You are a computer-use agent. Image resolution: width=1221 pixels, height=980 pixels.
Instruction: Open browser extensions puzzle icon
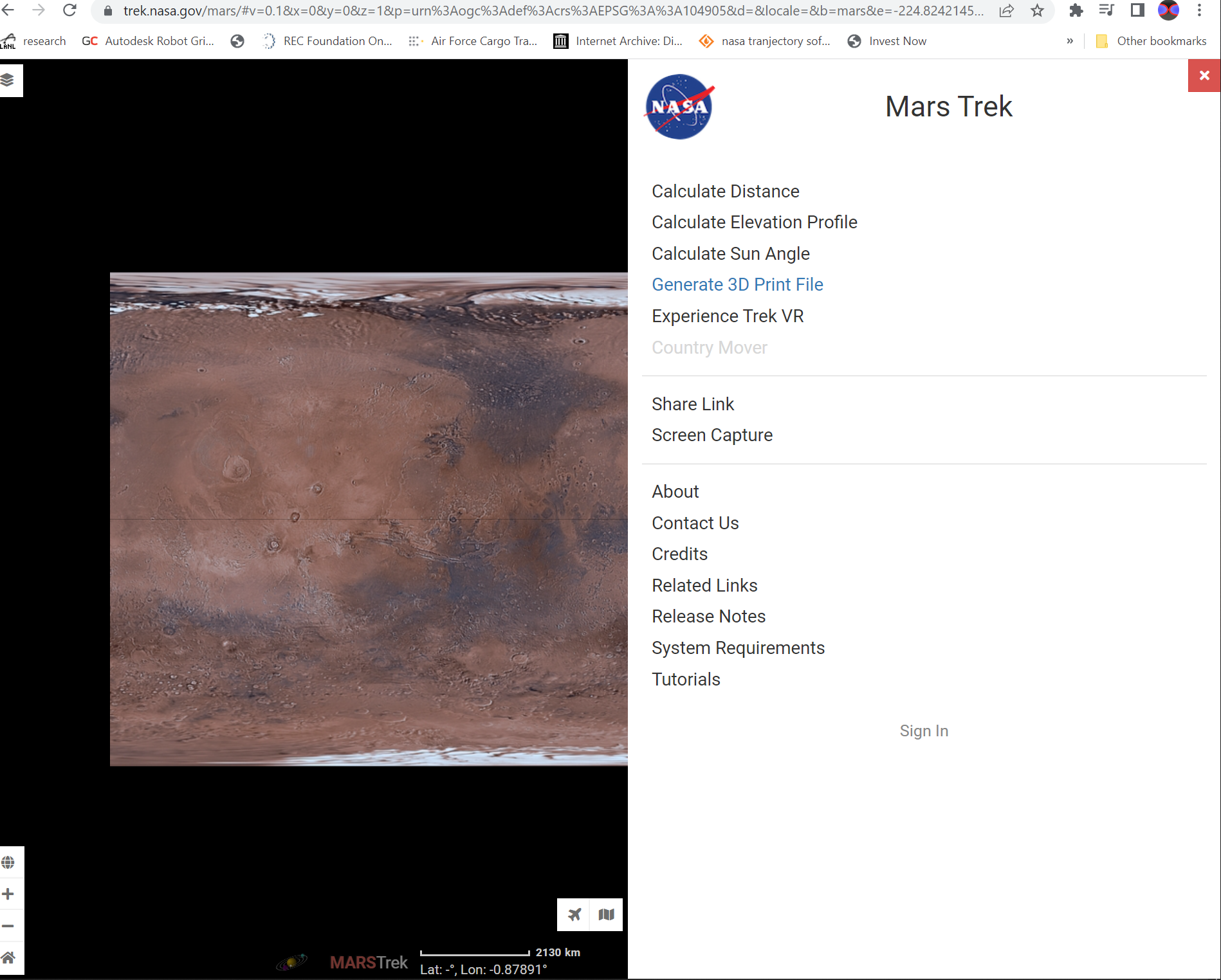coord(1076,10)
